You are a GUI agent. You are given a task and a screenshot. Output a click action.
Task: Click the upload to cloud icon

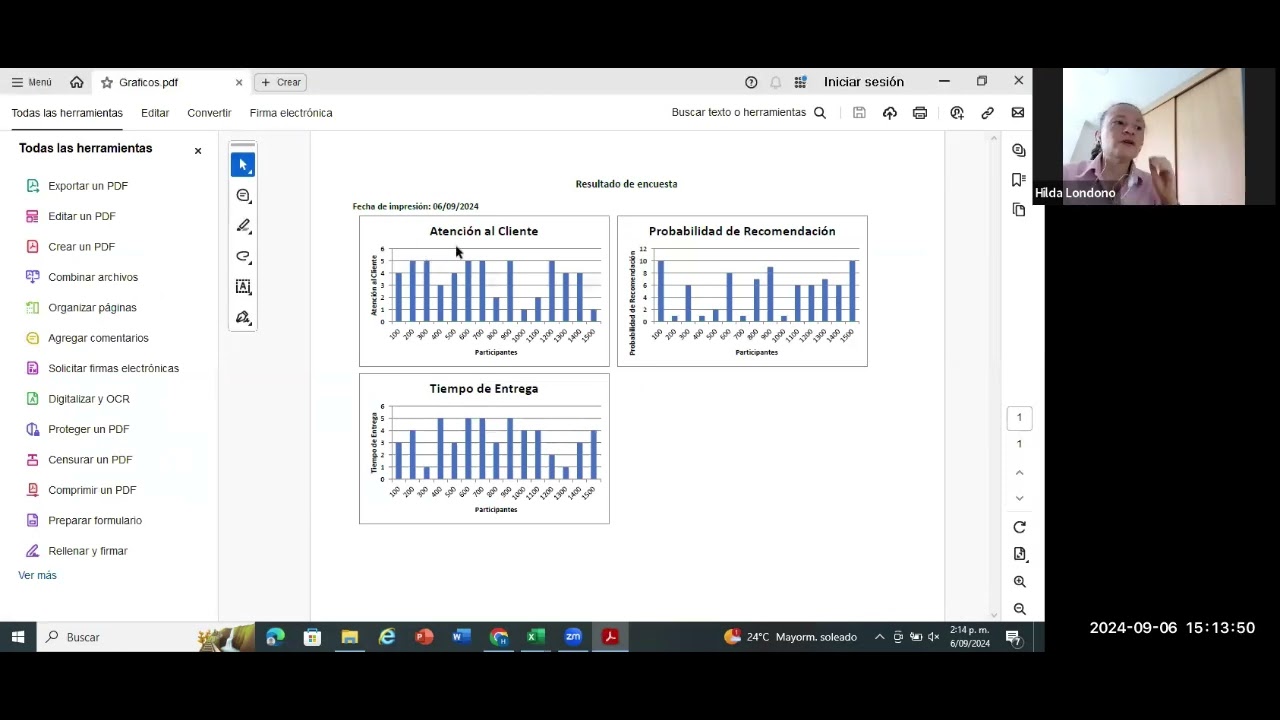click(890, 113)
